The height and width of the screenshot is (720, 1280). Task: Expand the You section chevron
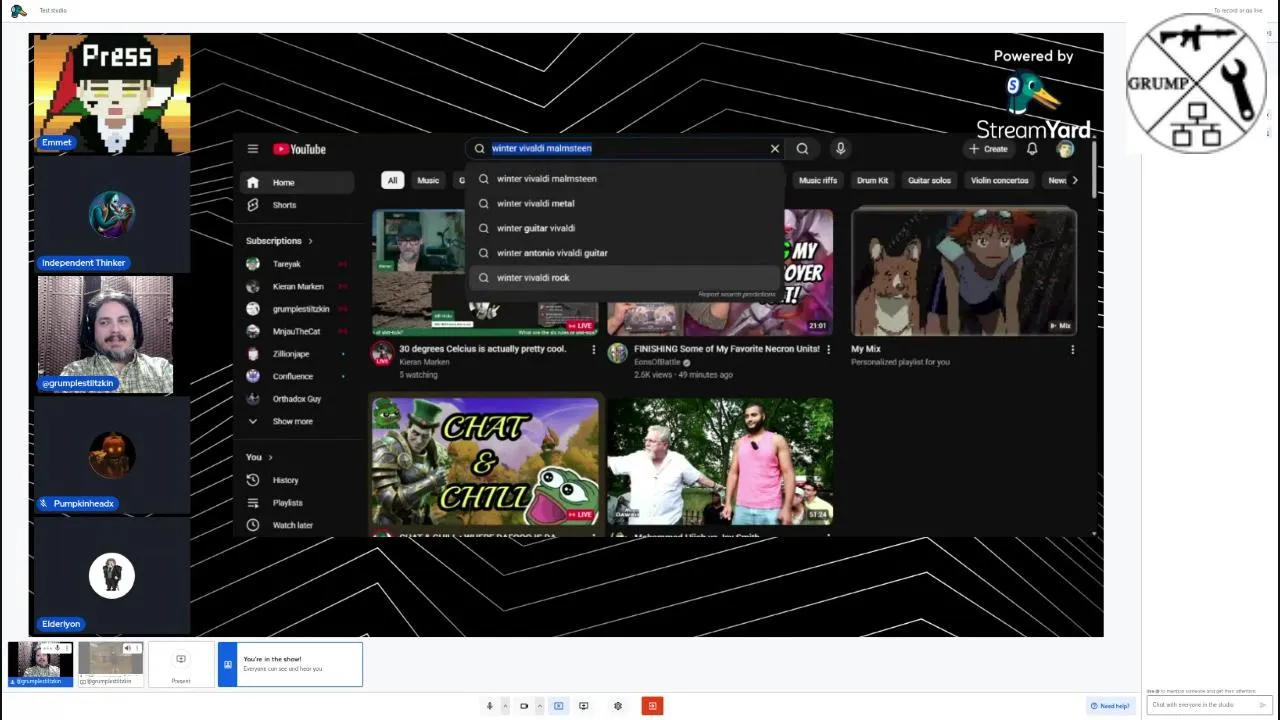click(270, 457)
